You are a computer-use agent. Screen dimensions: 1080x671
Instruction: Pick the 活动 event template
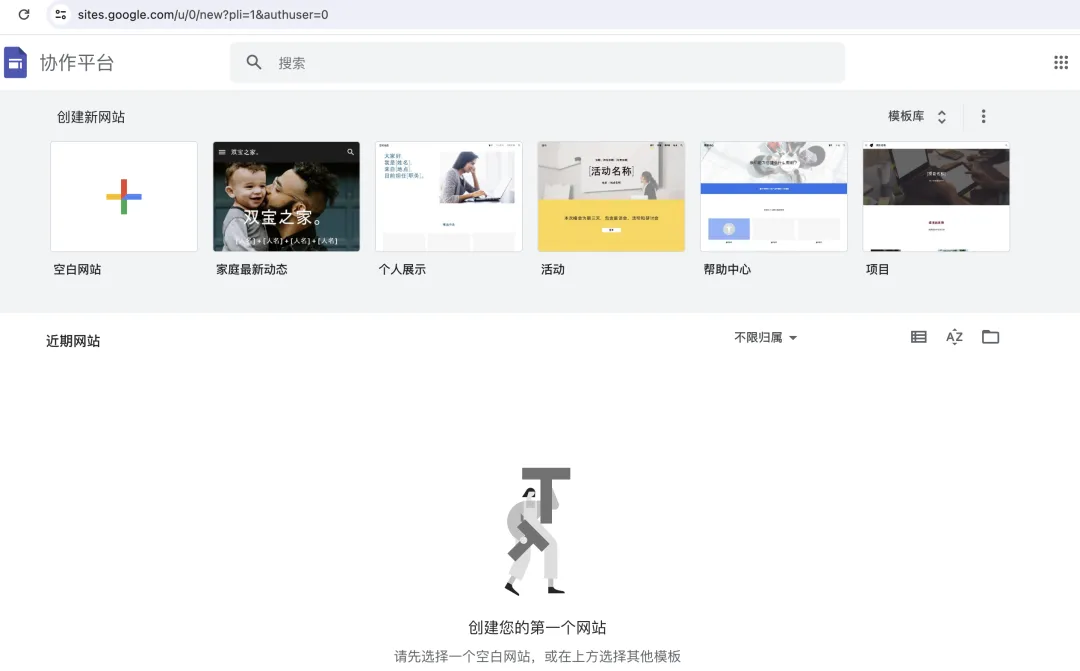pyautogui.click(x=611, y=196)
